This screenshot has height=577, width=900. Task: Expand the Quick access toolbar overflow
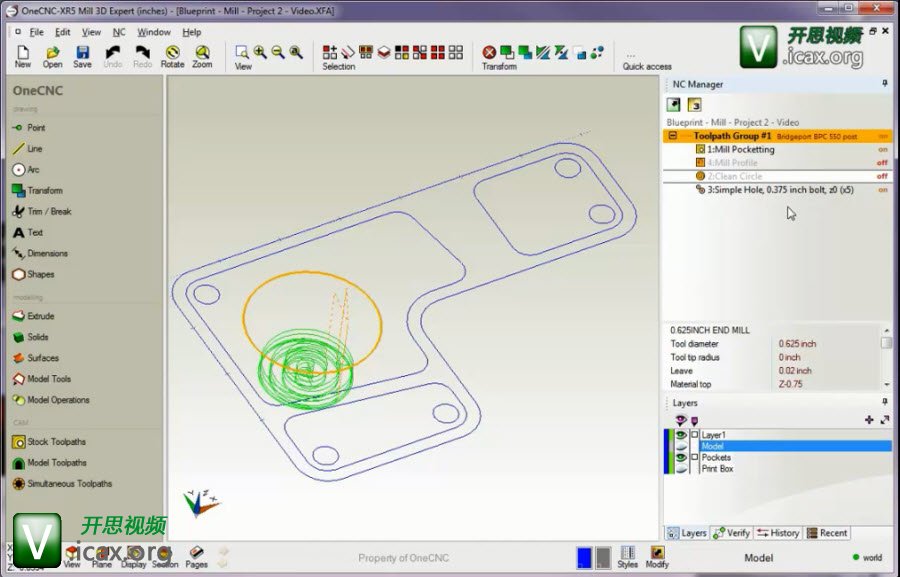(630, 56)
